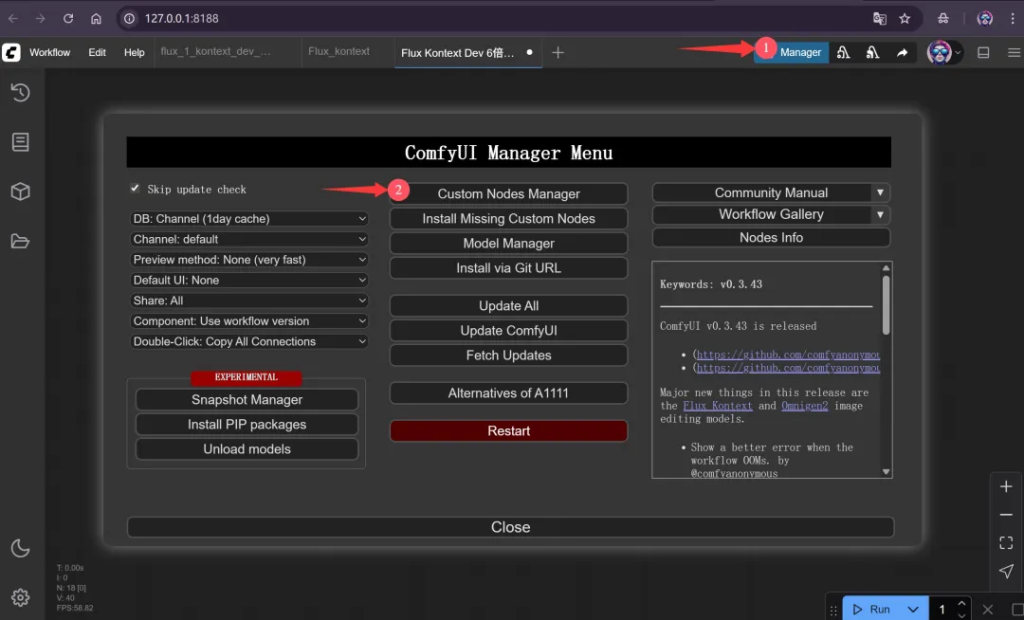The image size is (1024, 620).
Task: Click Fetch Updates
Action: [509, 355]
